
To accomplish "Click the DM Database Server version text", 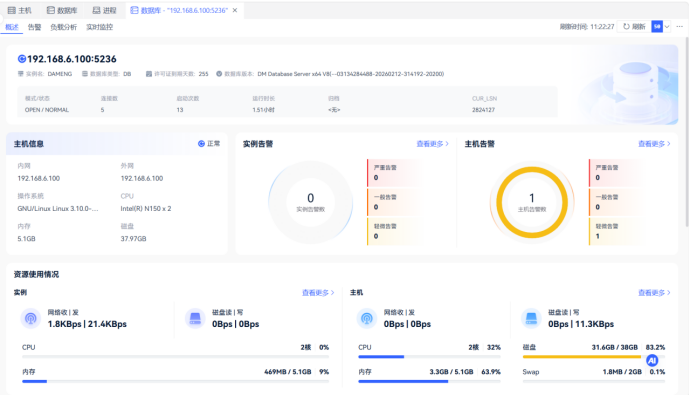I will [x=351, y=74].
